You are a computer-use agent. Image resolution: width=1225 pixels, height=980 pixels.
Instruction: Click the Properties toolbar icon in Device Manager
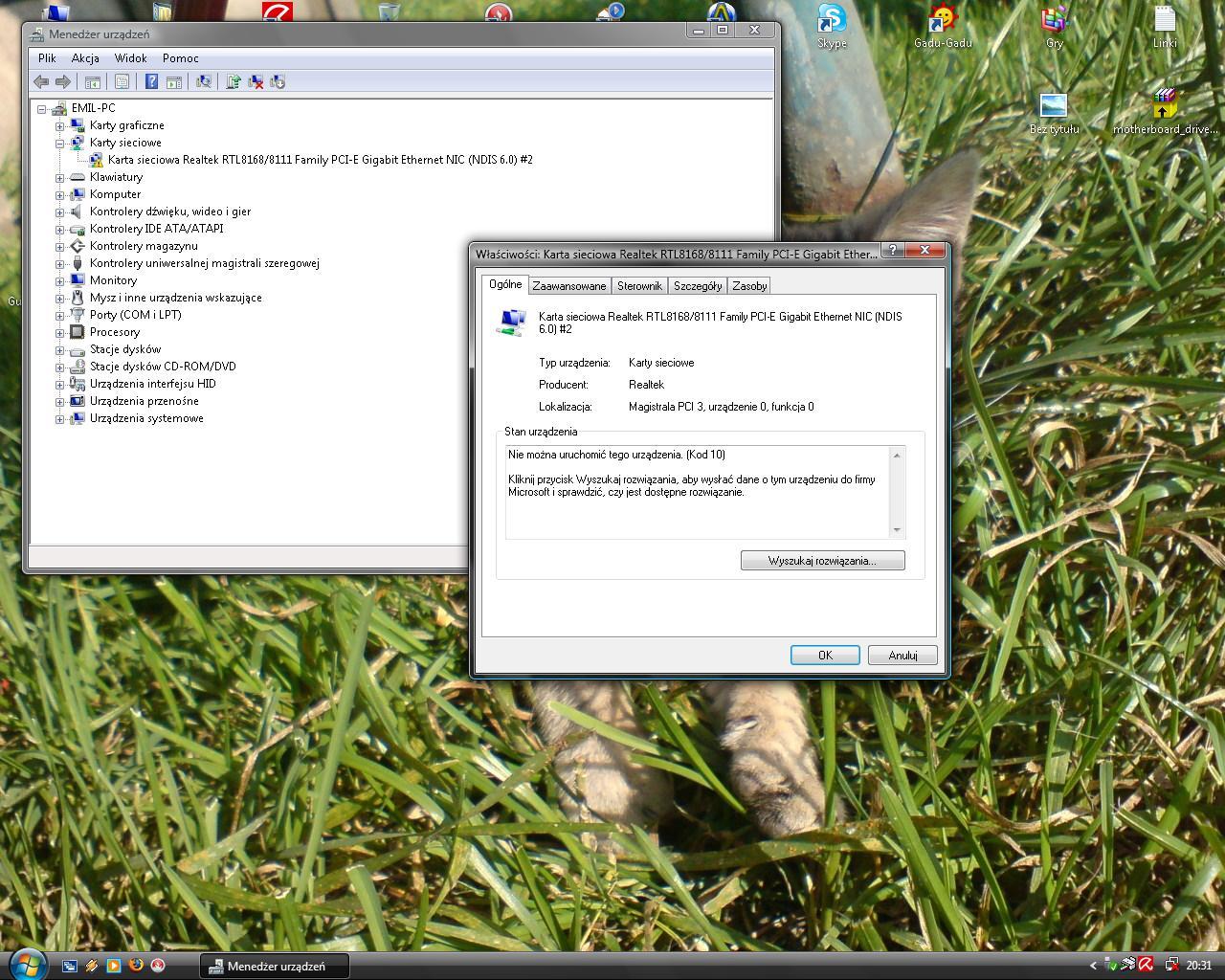tap(122, 82)
